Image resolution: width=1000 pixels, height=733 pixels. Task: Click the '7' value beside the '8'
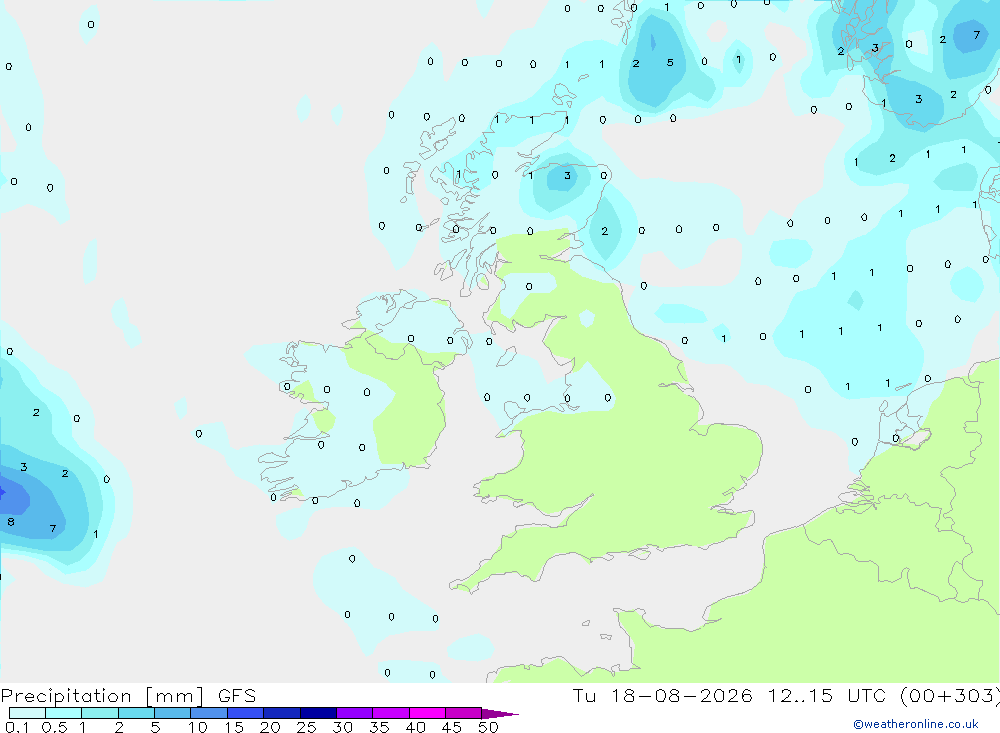(x=53, y=528)
